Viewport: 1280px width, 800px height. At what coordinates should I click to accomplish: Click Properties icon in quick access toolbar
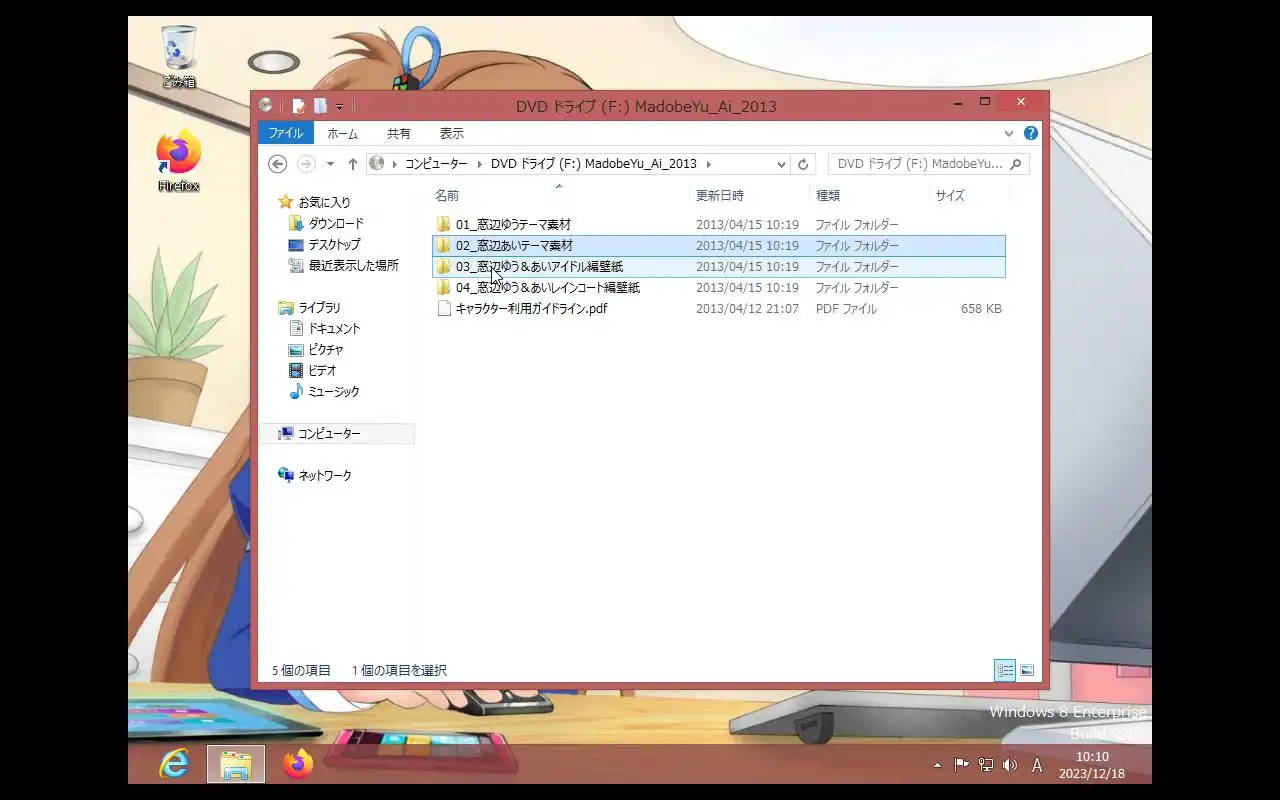coord(299,105)
